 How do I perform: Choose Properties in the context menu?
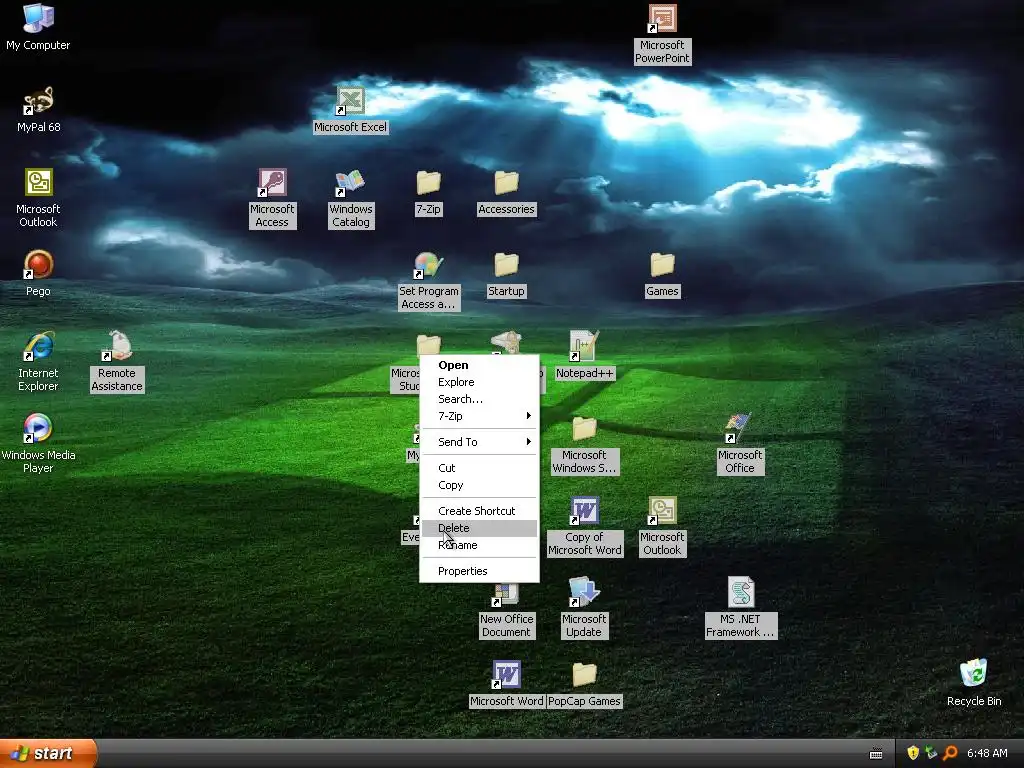(x=479, y=571)
